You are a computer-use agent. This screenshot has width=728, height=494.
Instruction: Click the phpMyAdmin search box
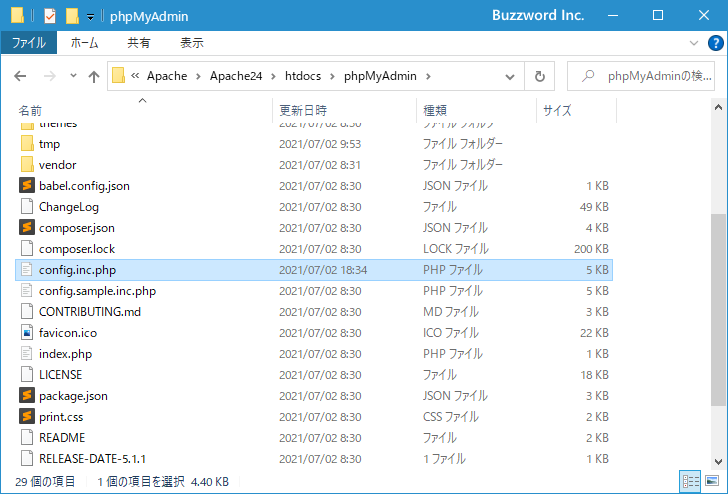pos(640,76)
